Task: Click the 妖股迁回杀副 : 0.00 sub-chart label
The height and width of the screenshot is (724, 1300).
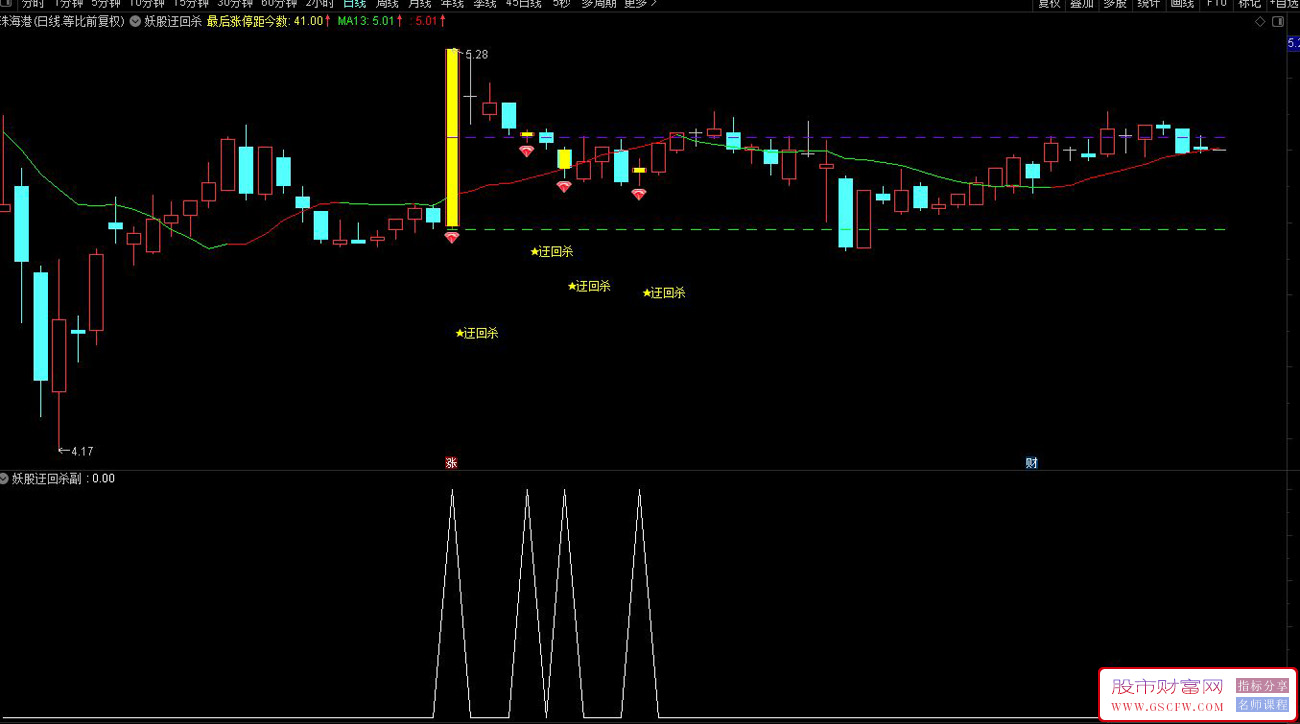Action: coord(63,479)
